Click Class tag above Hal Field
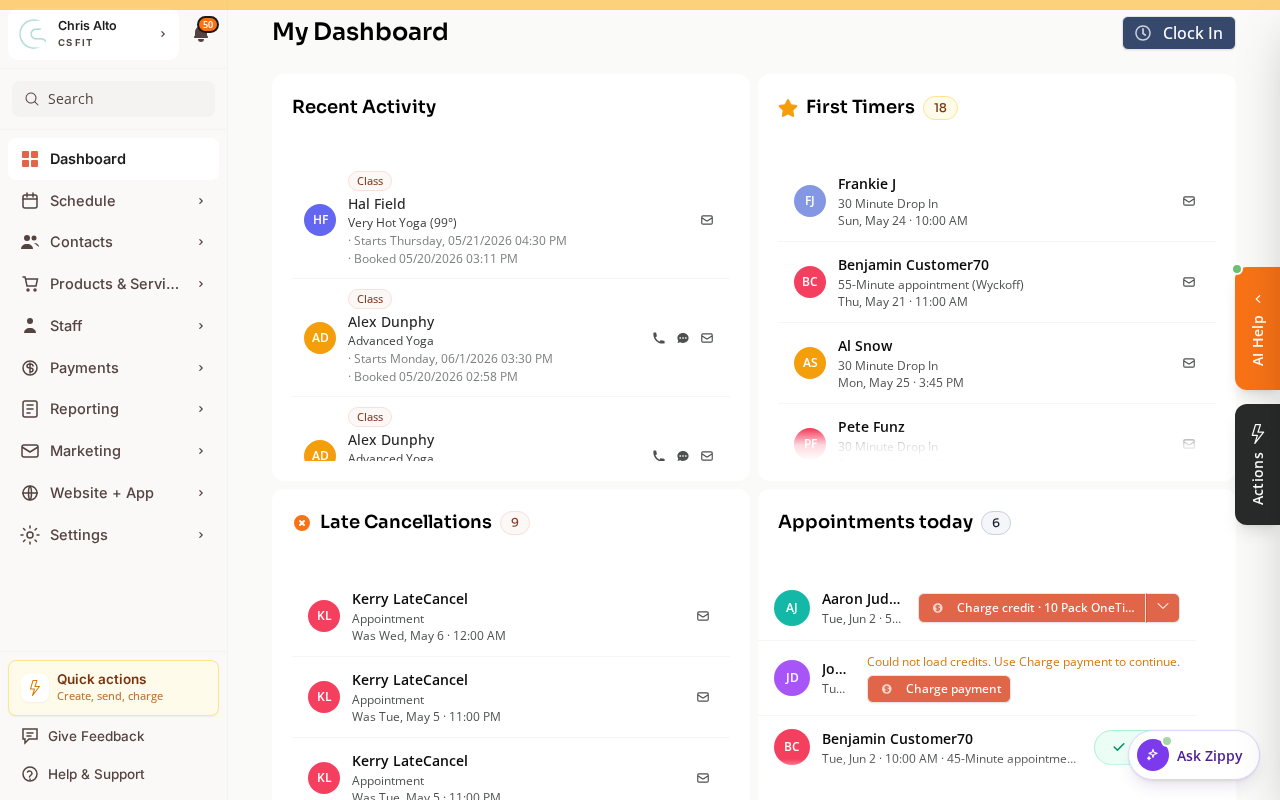1280x800 pixels. point(370,181)
